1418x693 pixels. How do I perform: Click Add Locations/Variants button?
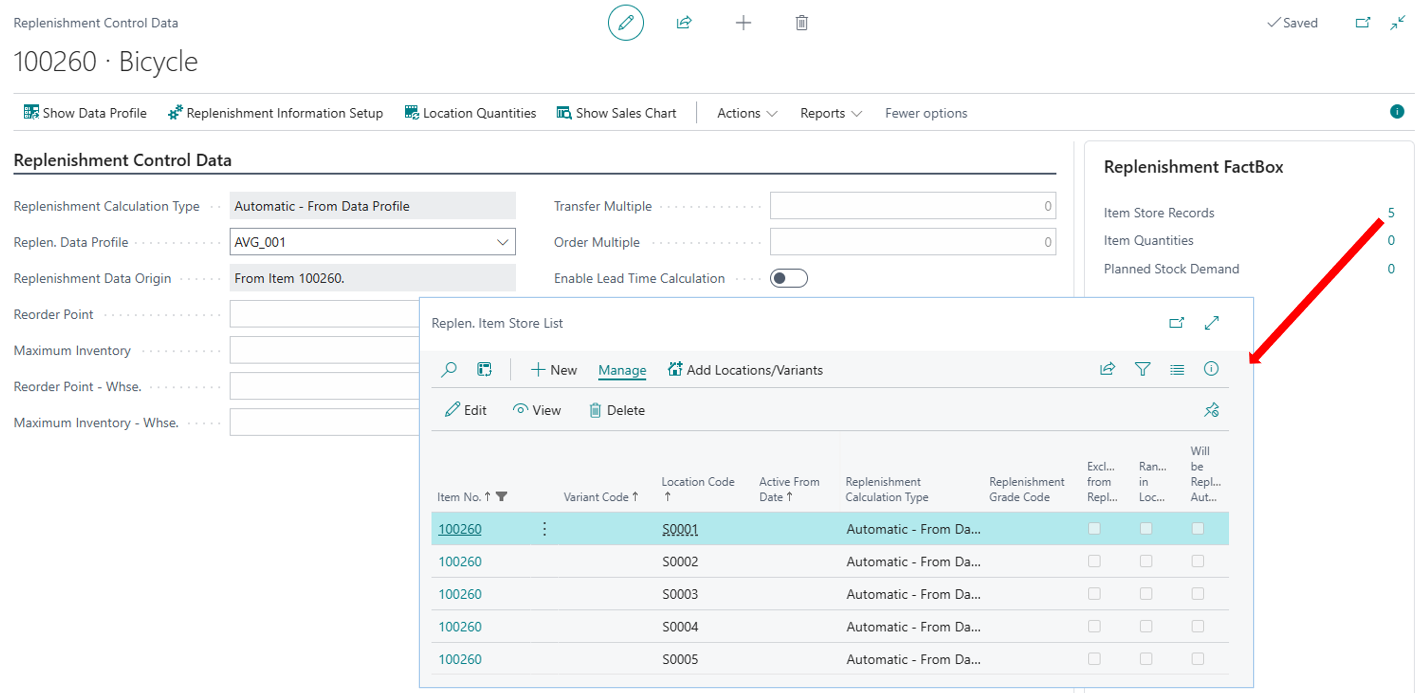pyautogui.click(x=745, y=370)
